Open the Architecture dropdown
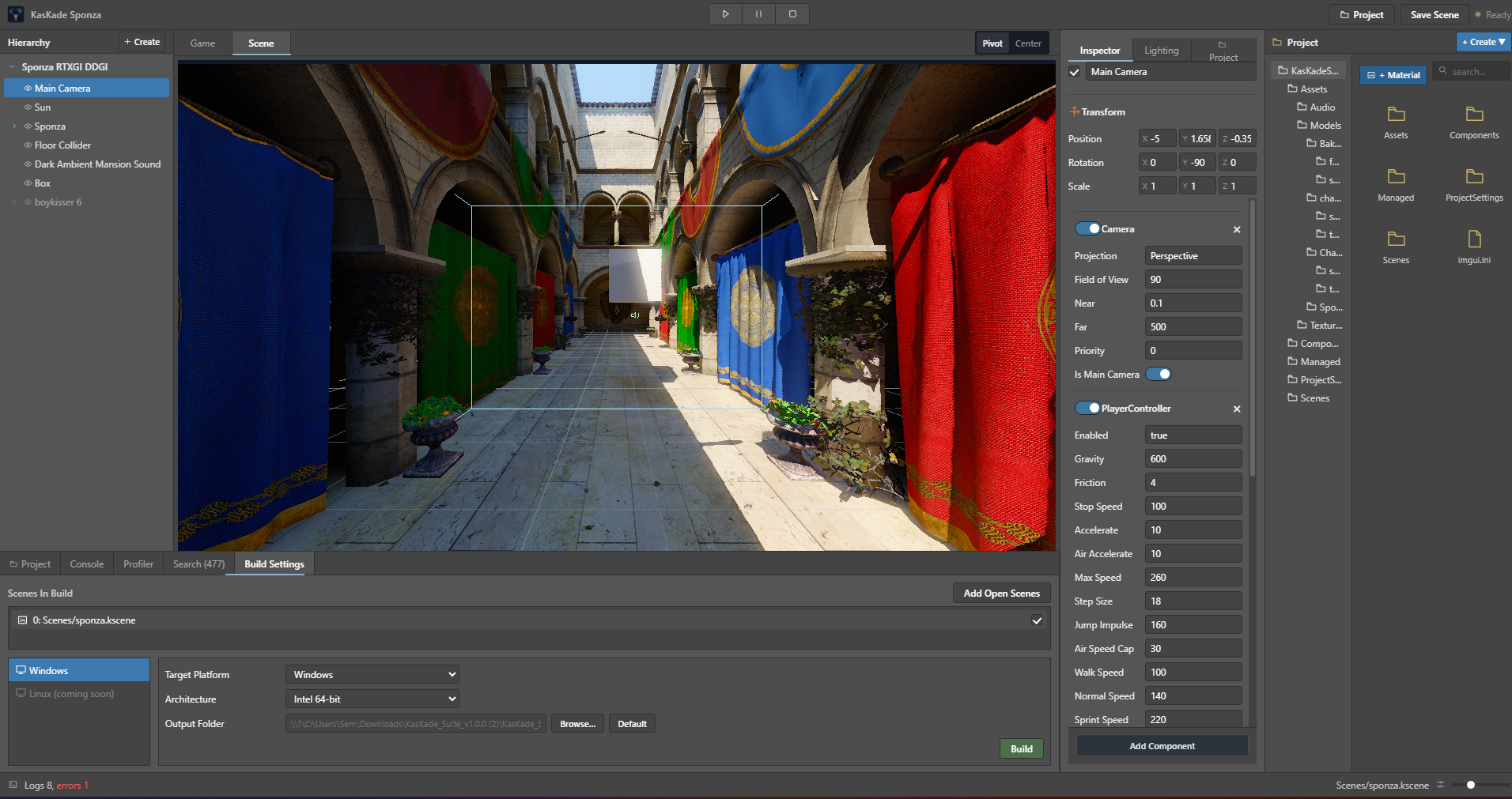Screen dimensions: 1512x799 (372, 699)
